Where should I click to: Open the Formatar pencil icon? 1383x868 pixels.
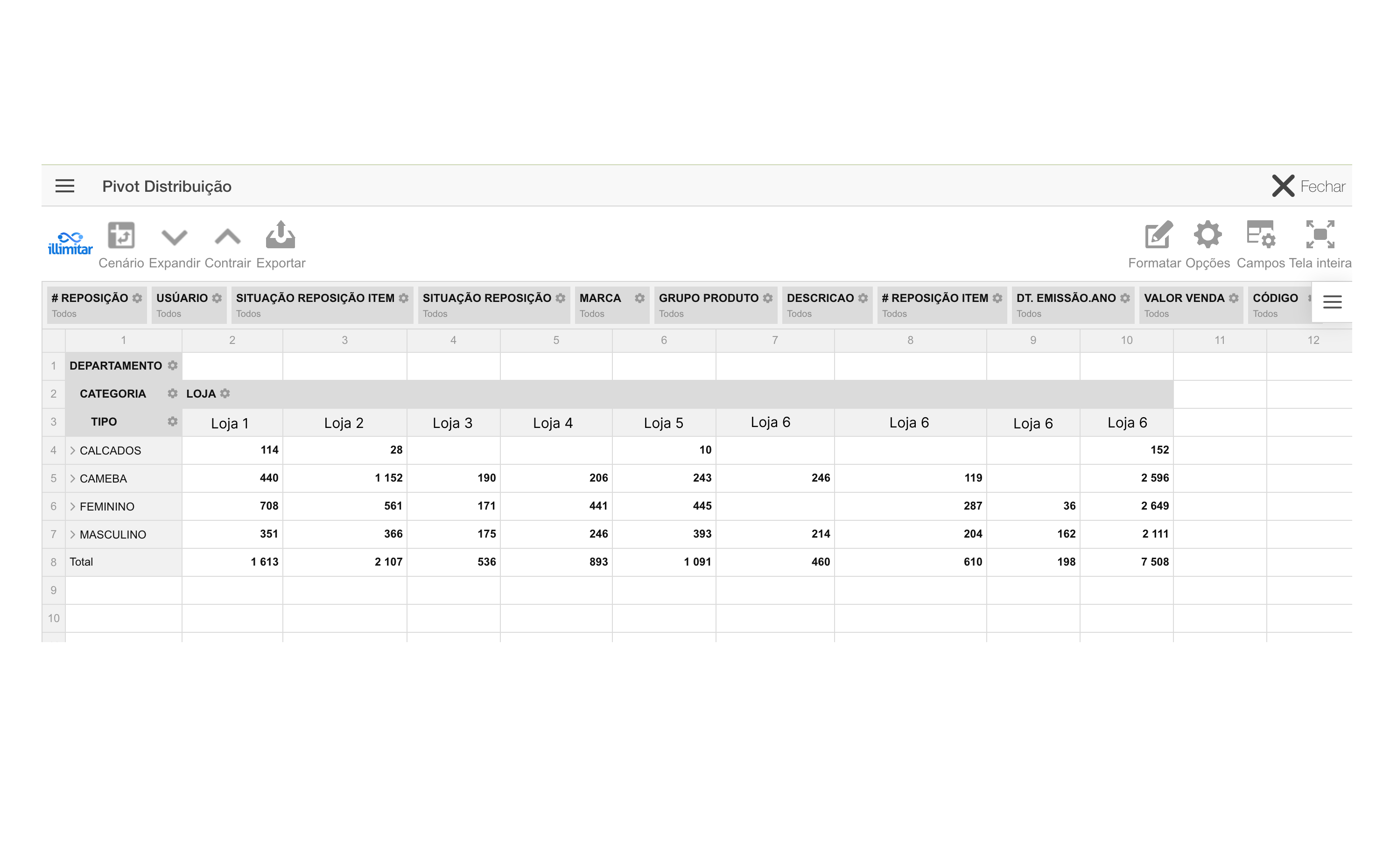click(1158, 235)
